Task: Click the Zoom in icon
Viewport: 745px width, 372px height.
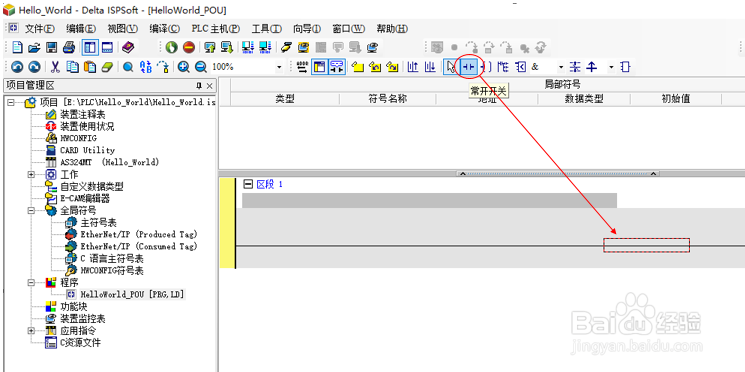Action: [184, 67]
